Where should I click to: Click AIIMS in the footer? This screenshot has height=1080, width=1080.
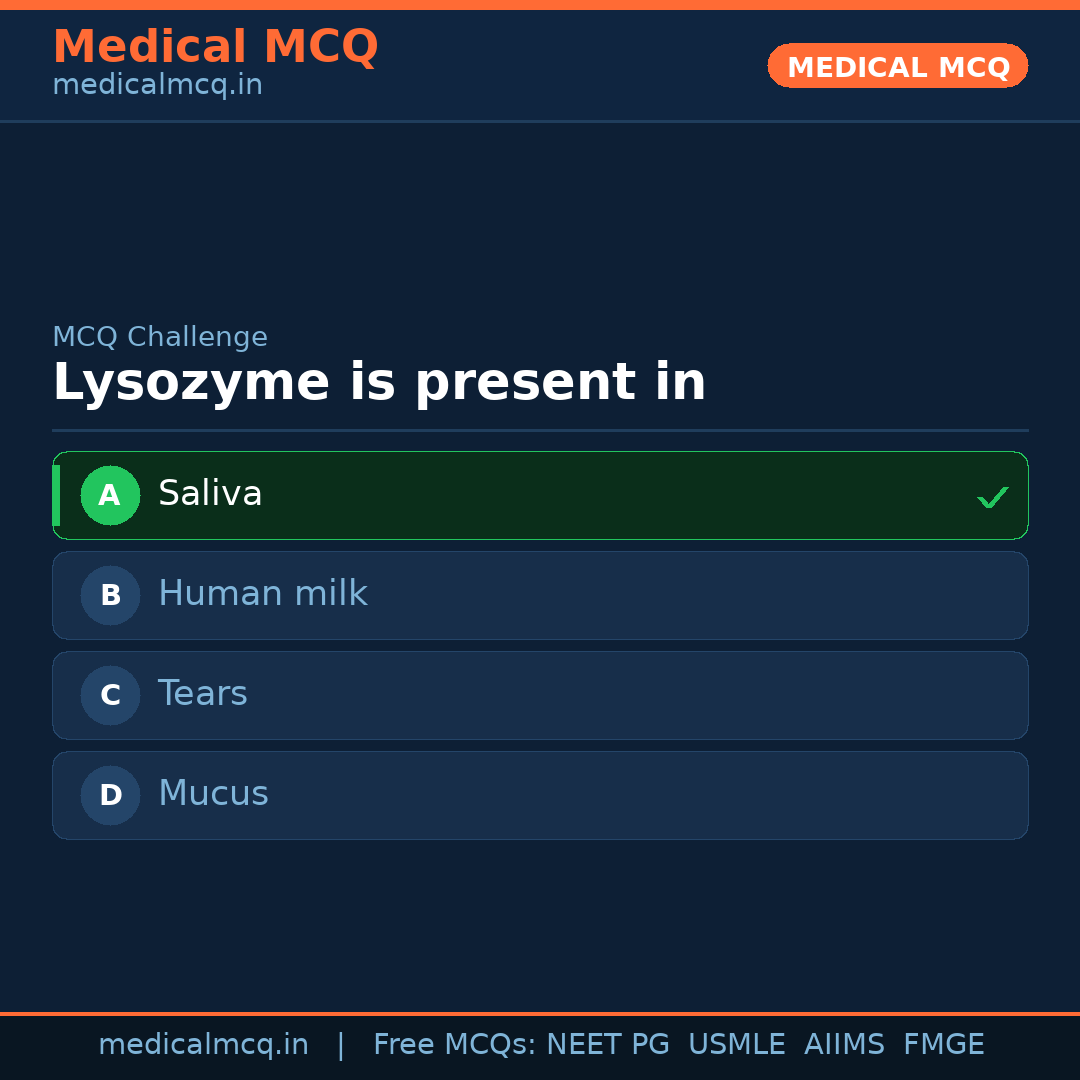pyautogui.click(x=844, y=1045)
